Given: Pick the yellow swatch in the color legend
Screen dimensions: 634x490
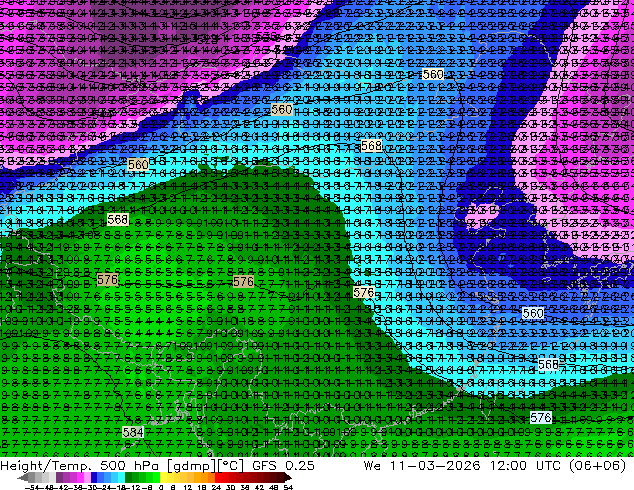Looking at the screenshot, I should pos(163,477).
